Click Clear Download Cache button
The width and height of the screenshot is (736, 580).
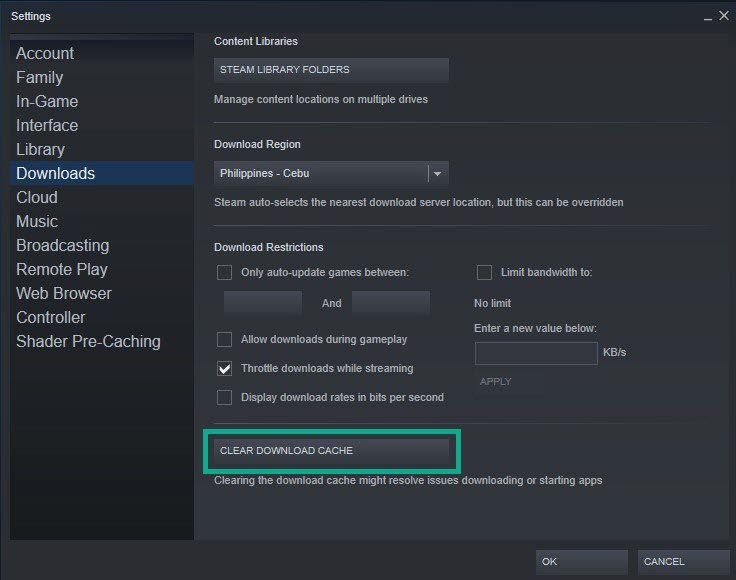coord(331,450)
